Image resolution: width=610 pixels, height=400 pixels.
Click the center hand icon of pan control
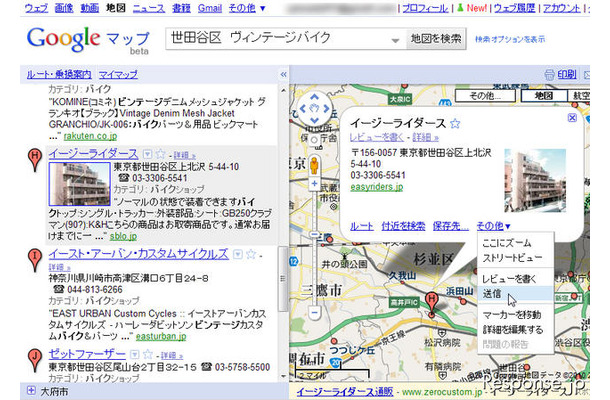click(314, 109)
